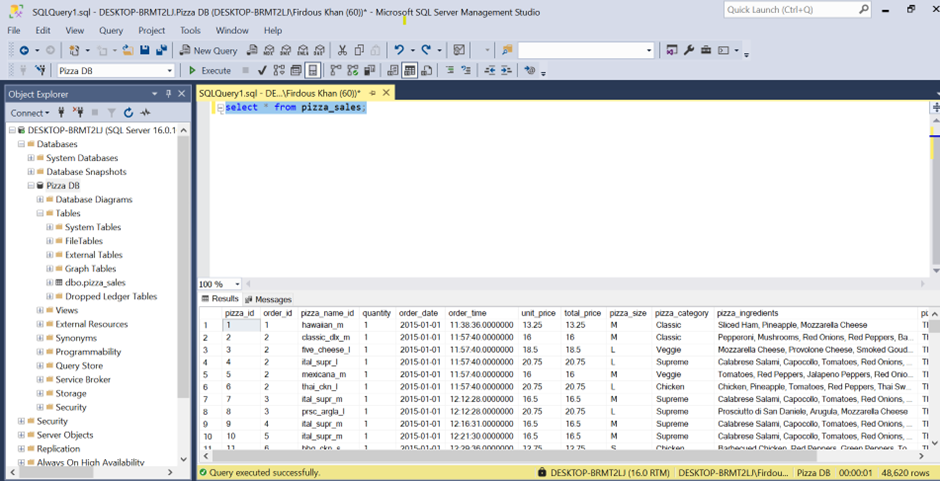Toggle Results to File mode
Viewport: 940px width, 481px height.
click(426, 71)
